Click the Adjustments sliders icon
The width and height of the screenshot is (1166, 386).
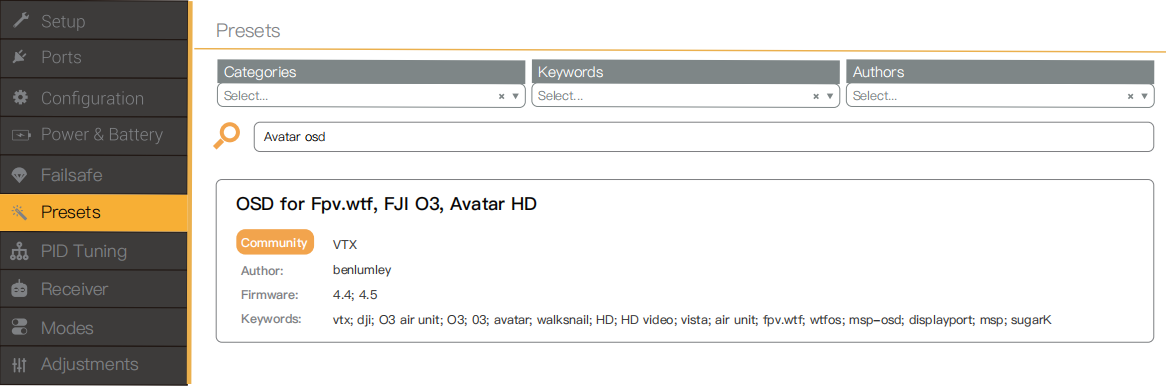(x=21, y=364)
